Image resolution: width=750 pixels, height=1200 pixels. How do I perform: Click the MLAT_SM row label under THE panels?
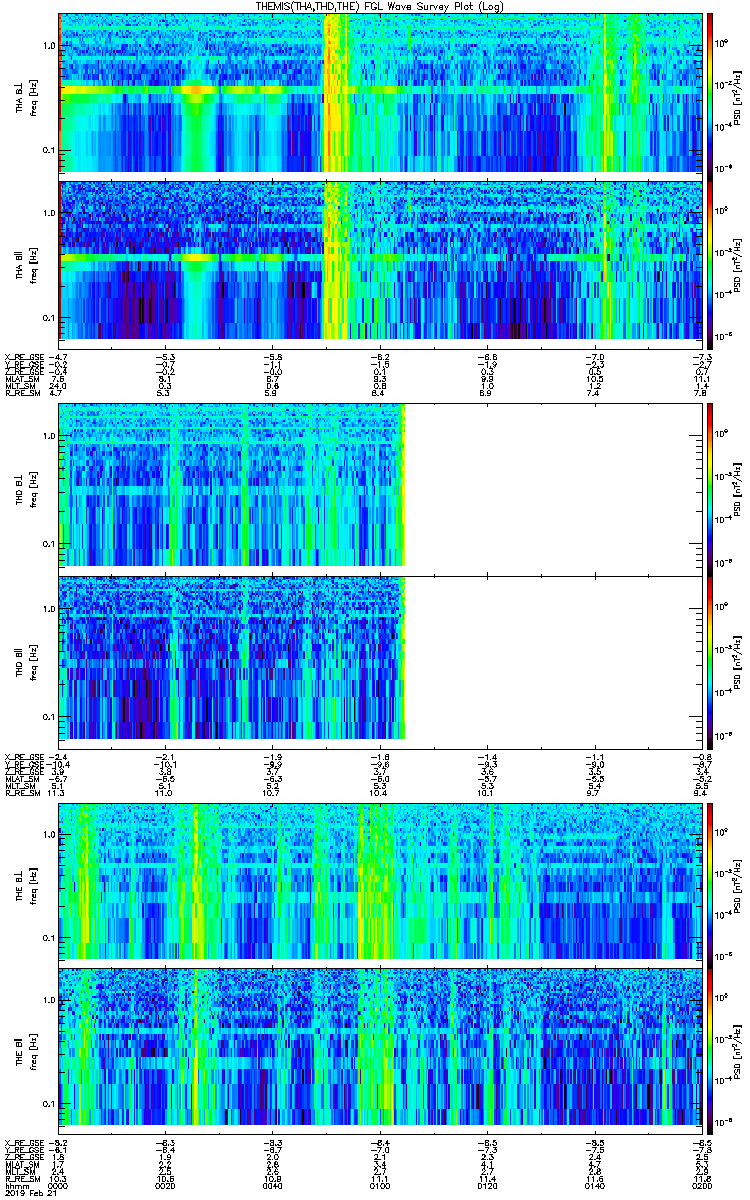tap(21, 1165)
